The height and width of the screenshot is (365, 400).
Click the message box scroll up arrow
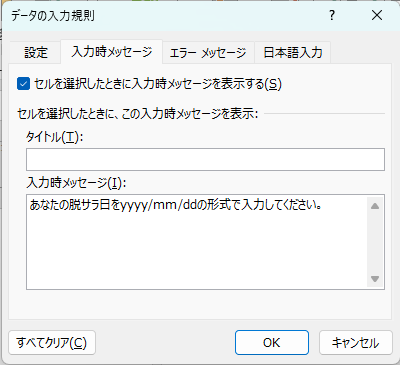point(375,206)
